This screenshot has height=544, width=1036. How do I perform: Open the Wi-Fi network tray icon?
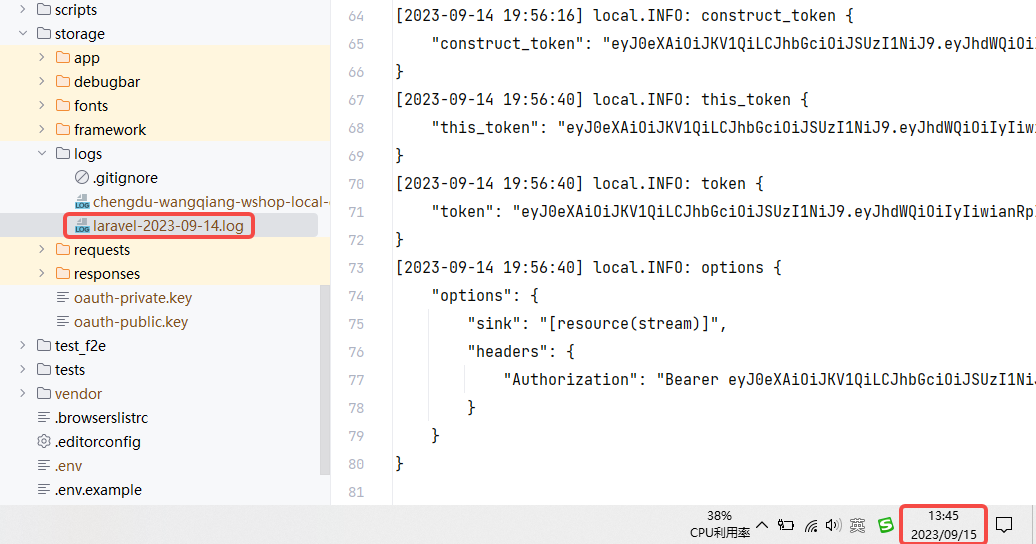811,525
